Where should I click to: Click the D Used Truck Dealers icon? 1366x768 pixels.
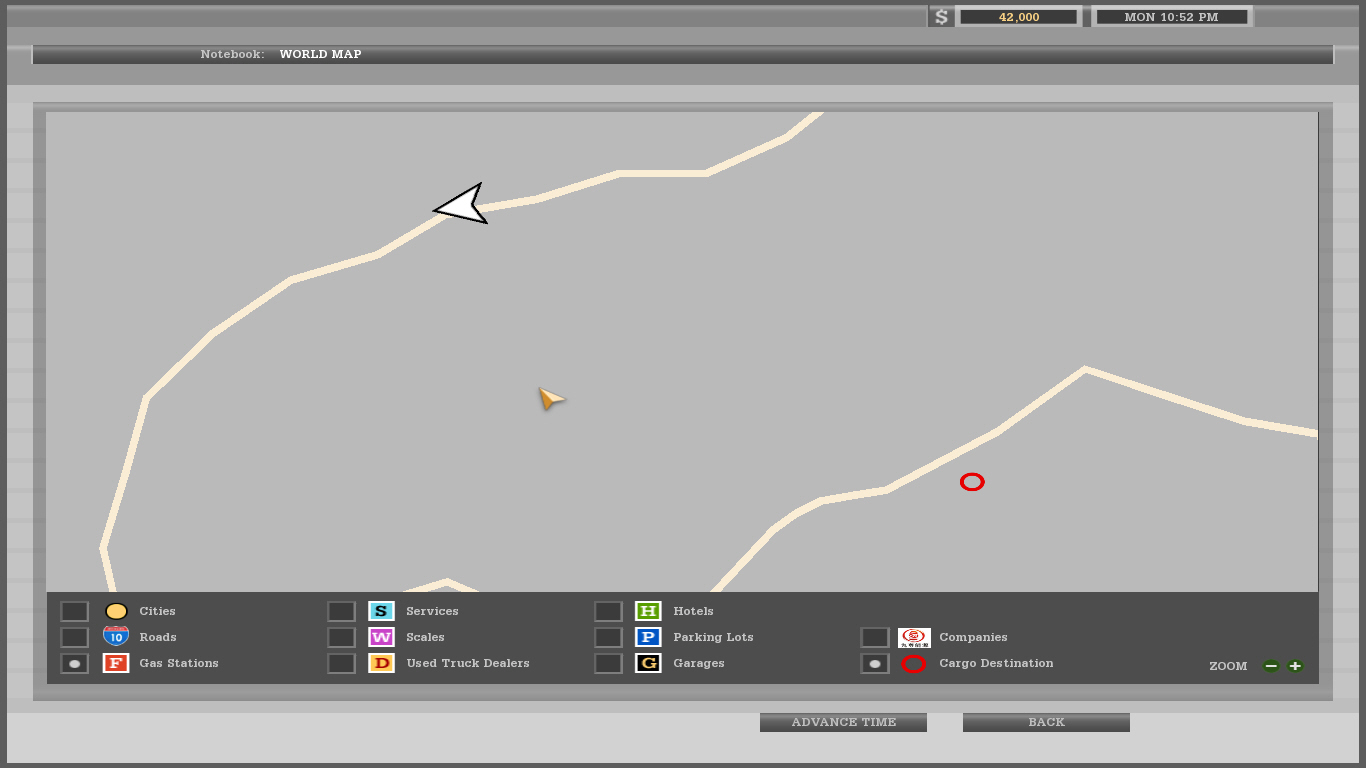tap(381, 663)
